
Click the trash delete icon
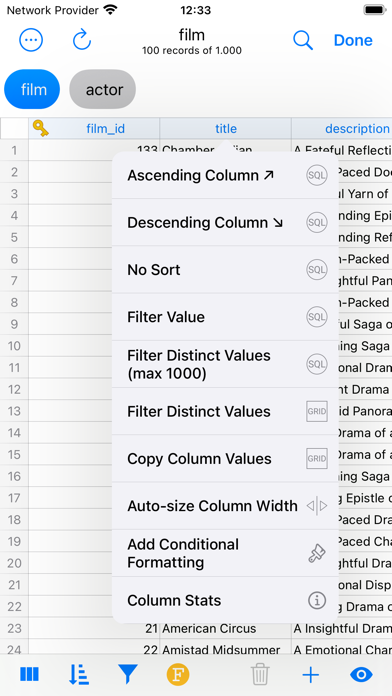(260, 675)
